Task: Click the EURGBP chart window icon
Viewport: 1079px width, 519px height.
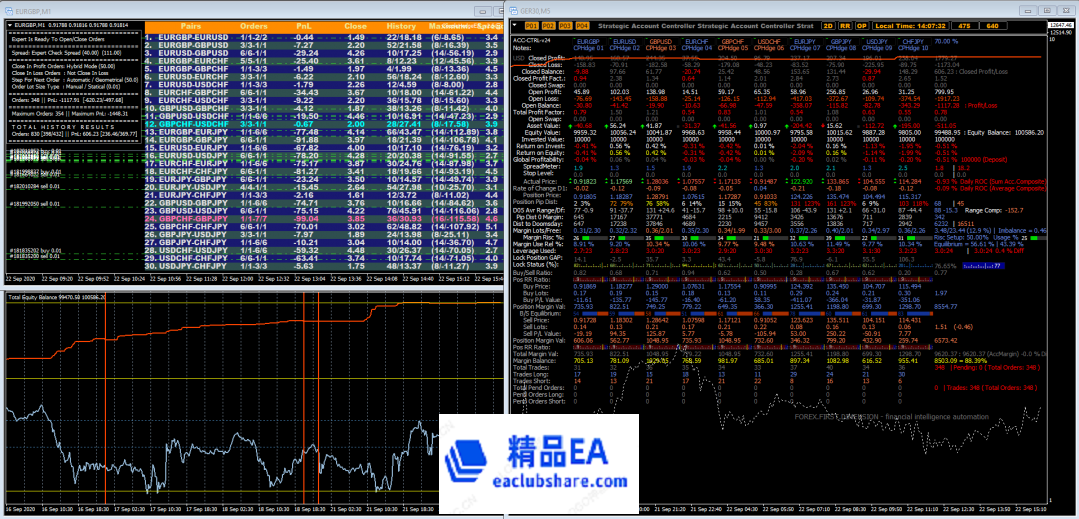Action: [x=8, y=8]
